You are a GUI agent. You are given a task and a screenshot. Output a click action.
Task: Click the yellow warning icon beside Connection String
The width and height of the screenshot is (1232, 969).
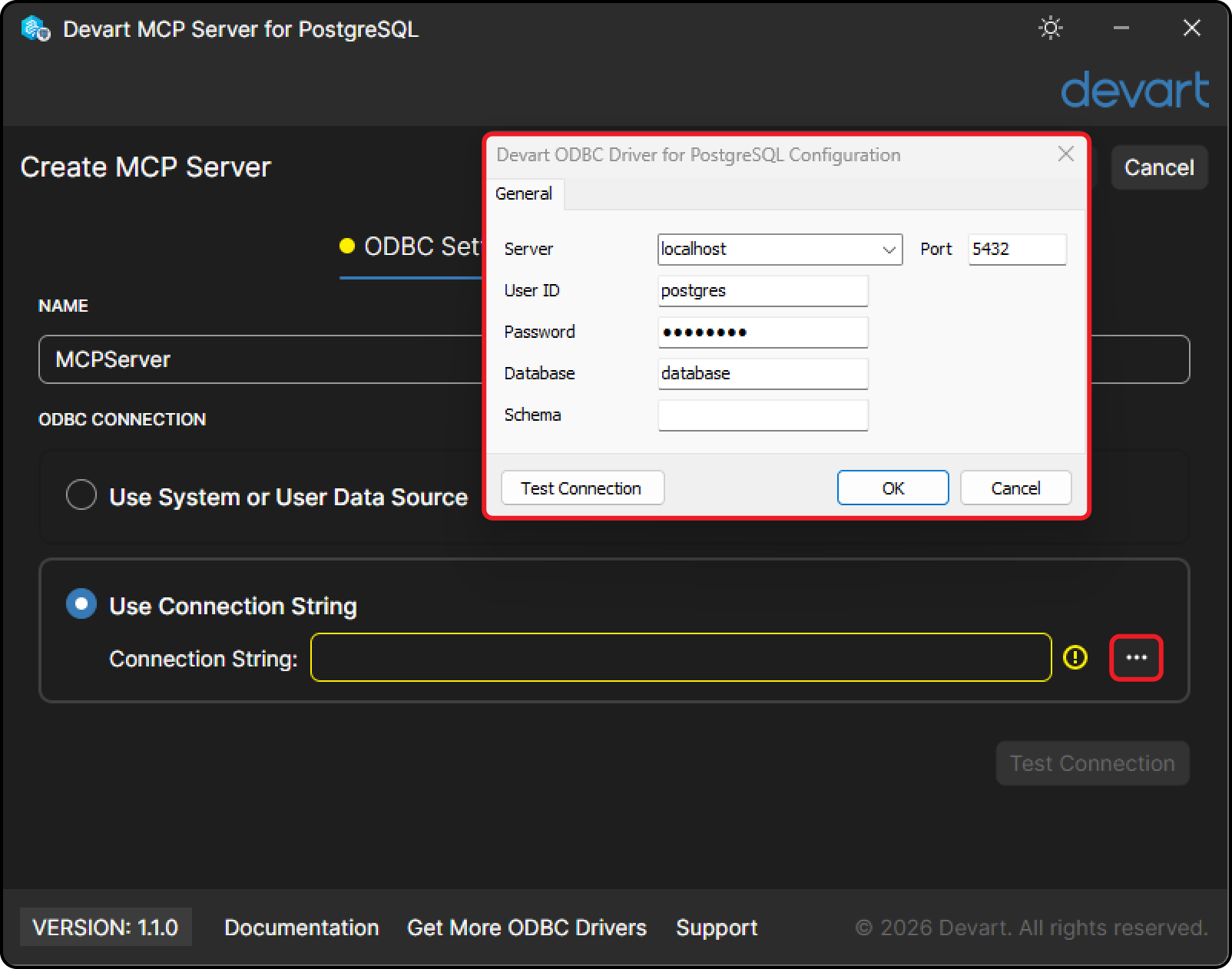[x=1075, y=657]
